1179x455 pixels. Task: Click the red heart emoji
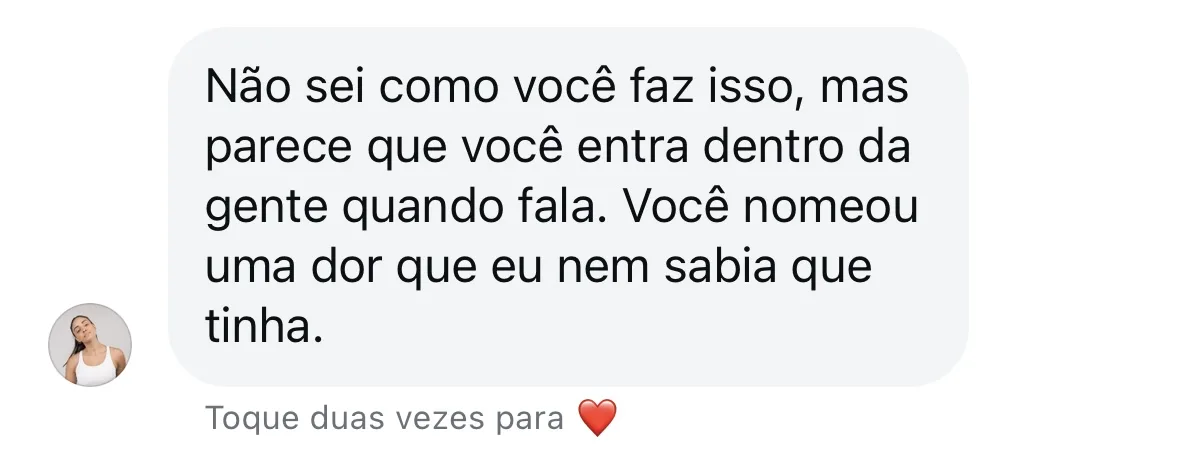pos(597,417)
